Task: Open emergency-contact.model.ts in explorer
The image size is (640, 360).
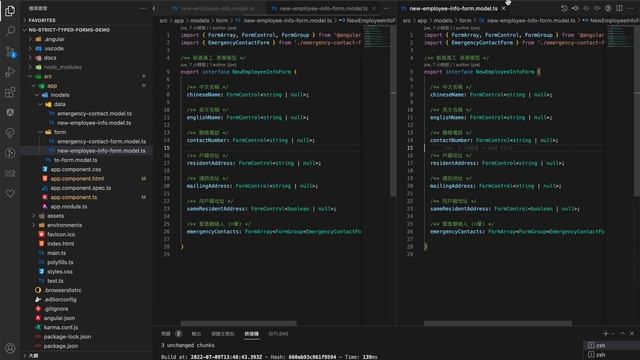Action: [94, 113]
